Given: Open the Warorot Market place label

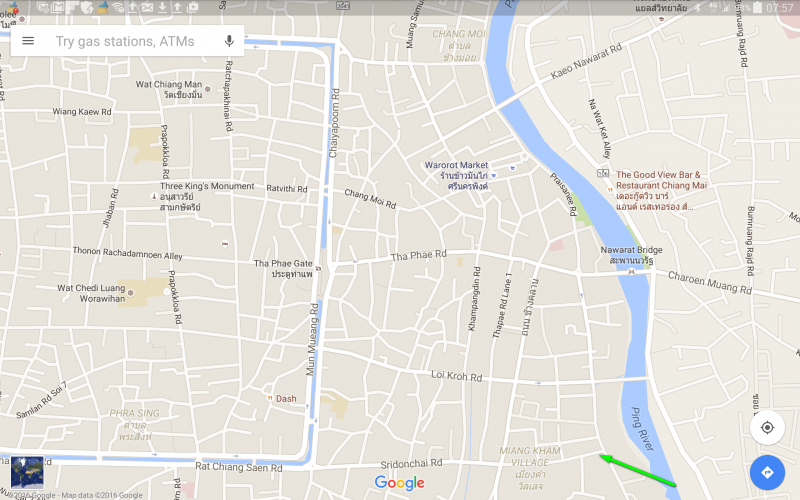Looking at the screenshot, I should (x=456, y=165).
